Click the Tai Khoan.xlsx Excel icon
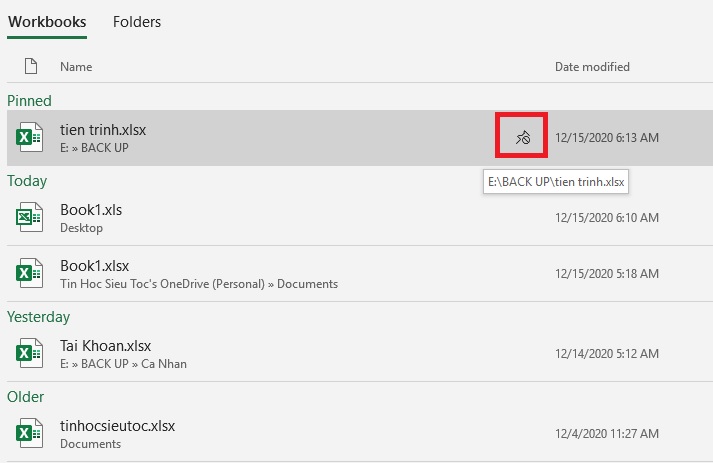Image resolution: width=713 pixels, height=463 pixels. [30, 353]
